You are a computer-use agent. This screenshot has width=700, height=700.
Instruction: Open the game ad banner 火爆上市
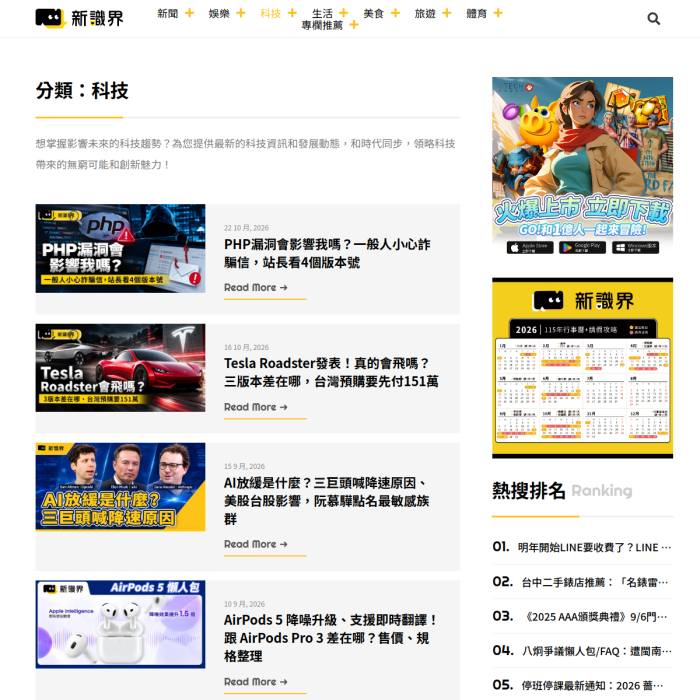(583, 167)
